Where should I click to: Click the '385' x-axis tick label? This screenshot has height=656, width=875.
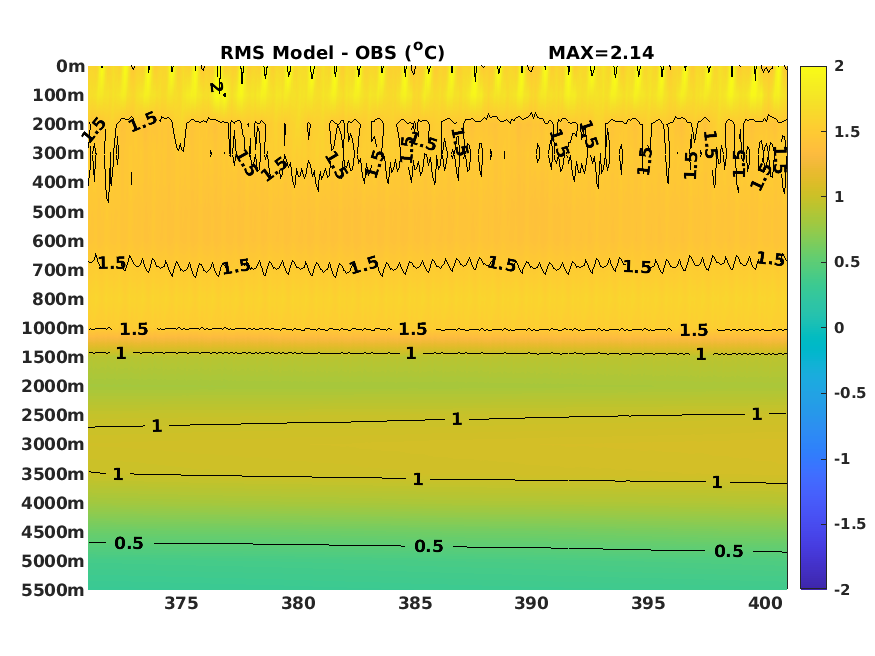pyautogui.click(x=415, y=604)
